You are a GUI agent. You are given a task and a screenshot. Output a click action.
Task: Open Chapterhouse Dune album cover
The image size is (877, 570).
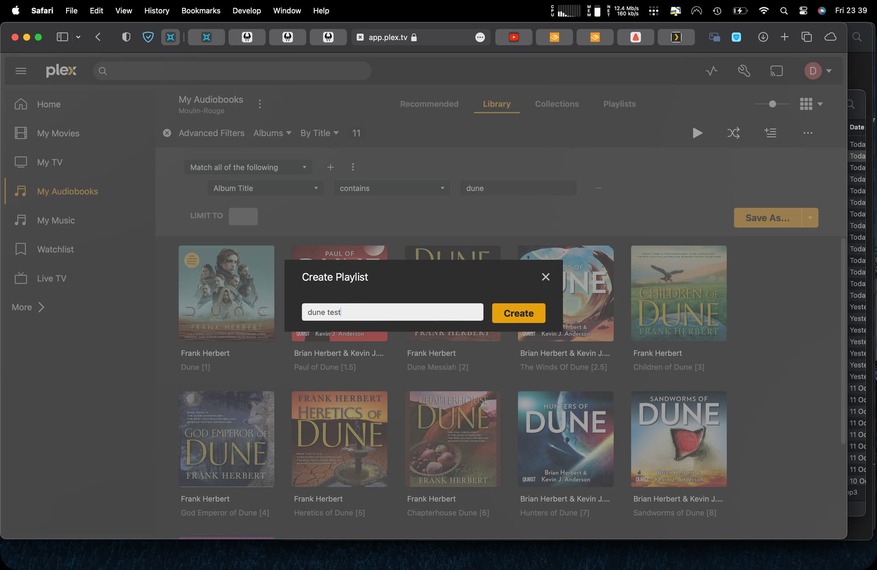452,439
